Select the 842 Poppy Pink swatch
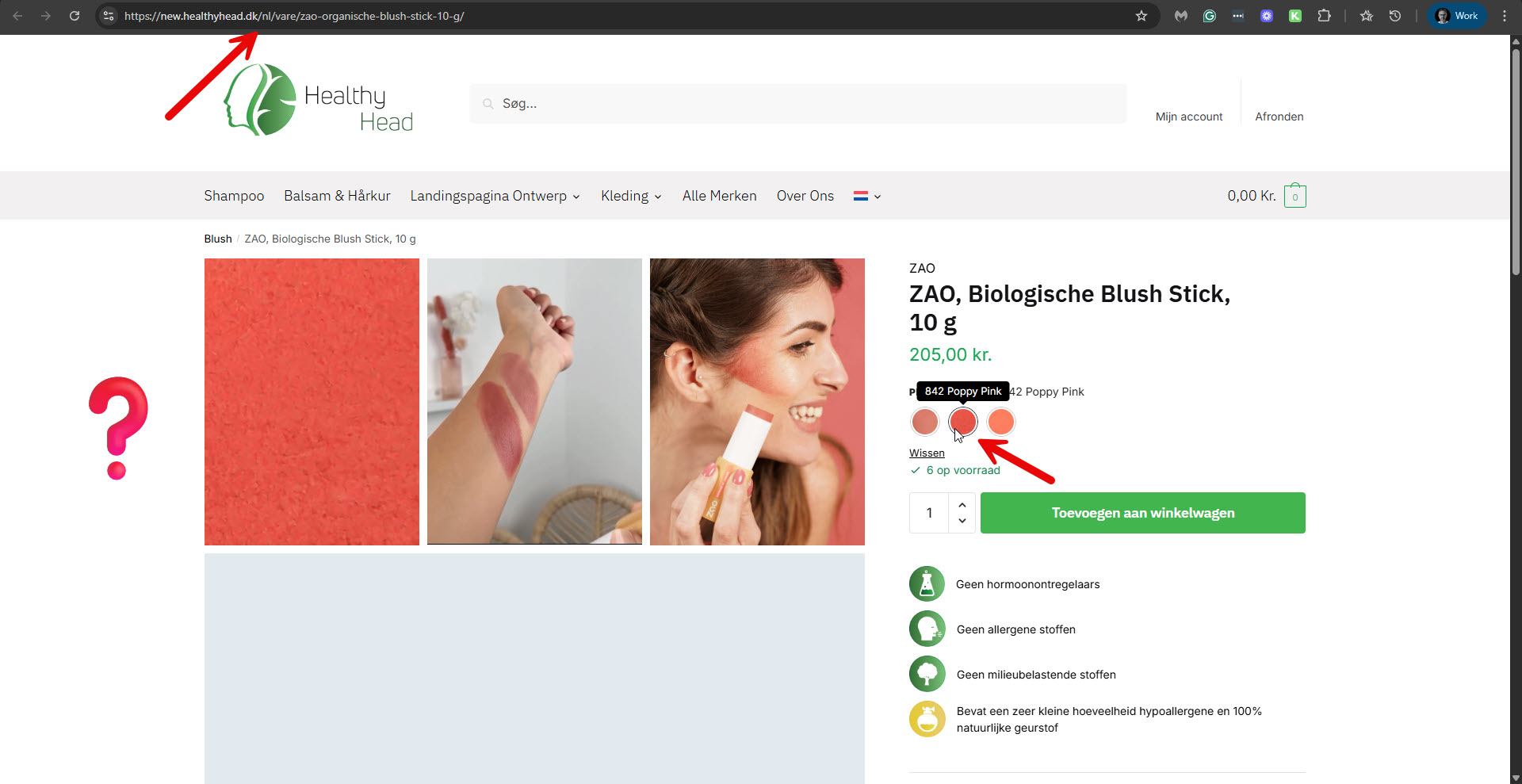Screen dimensions: 1522x784 [x=963, y=422]
